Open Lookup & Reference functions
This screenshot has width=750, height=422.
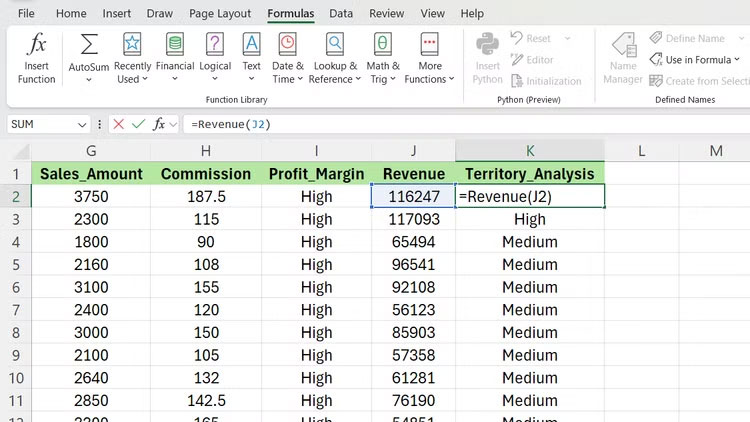click(335, 56)
